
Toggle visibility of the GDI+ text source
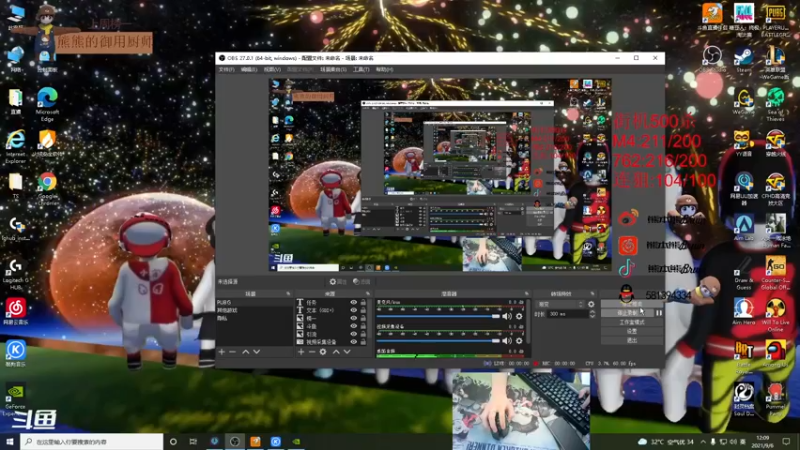coord(354,310)
